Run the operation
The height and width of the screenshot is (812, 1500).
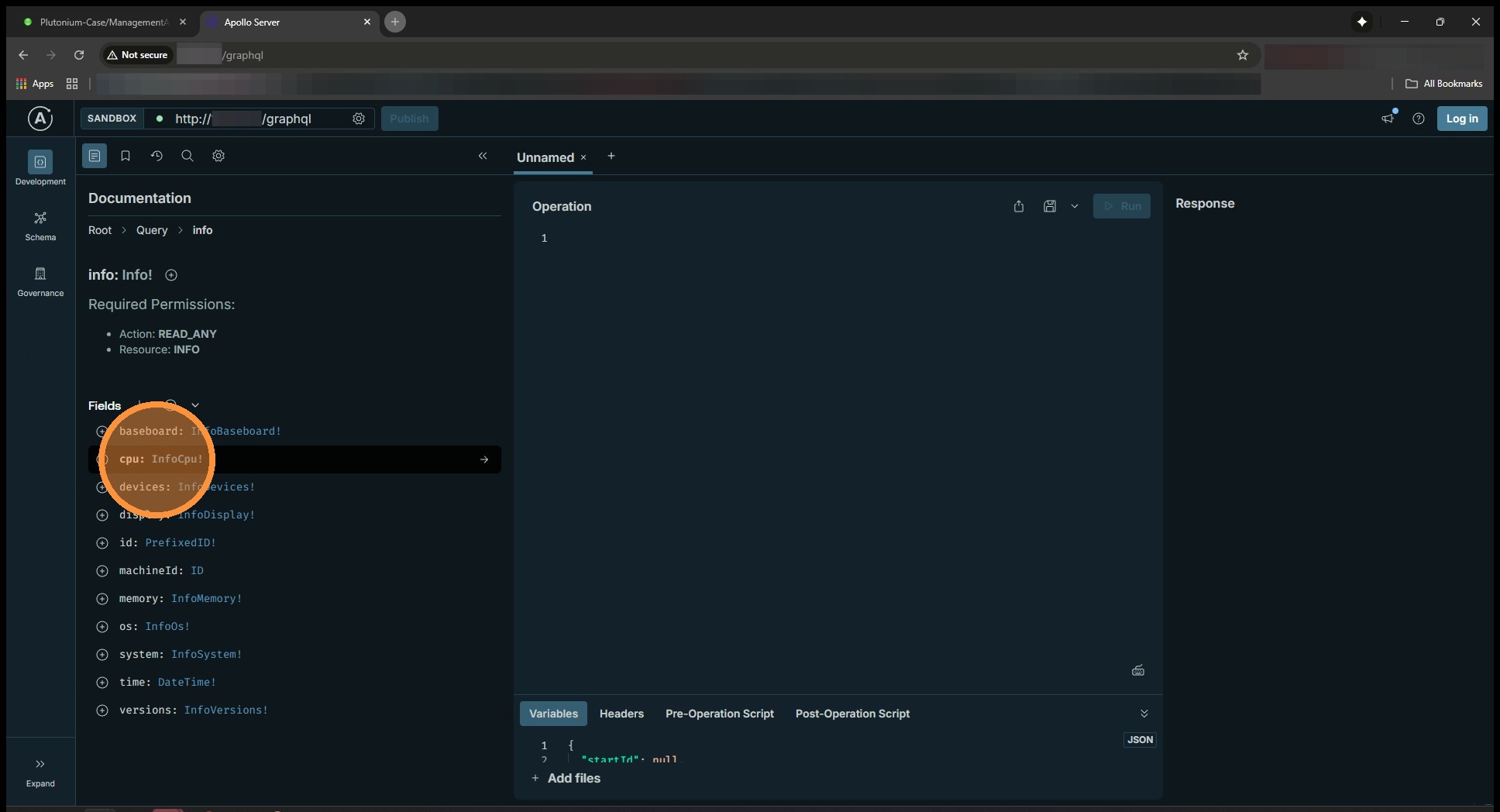point(1122,206)
